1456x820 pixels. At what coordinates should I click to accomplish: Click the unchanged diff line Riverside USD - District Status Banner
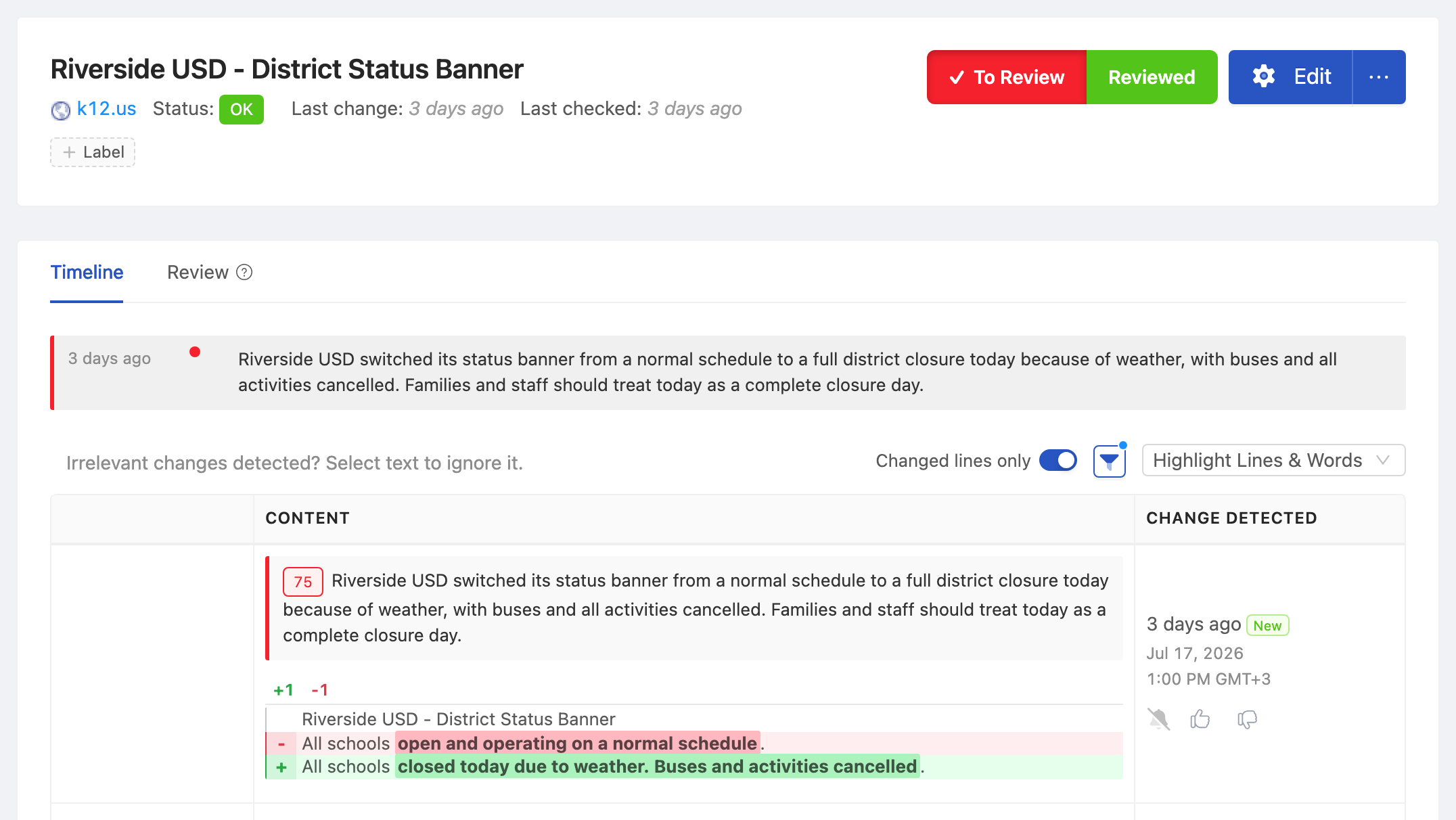[458, 719]
